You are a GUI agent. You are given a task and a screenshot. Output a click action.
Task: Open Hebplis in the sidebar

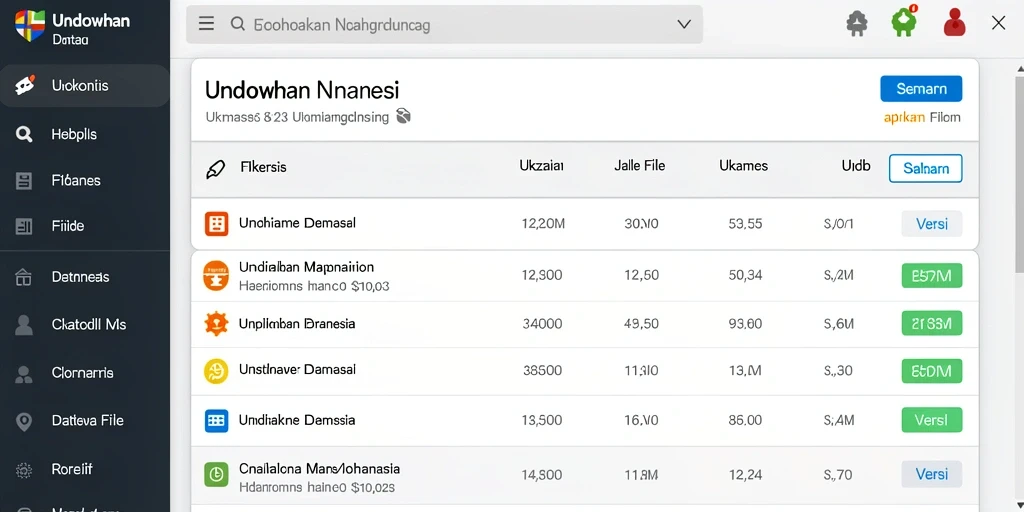pos(85,135)
